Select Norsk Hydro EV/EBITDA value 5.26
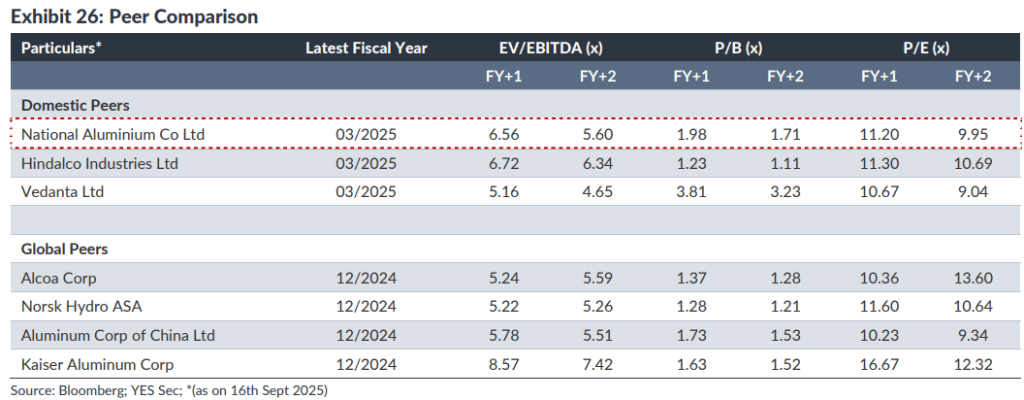The image size is (1024, 400). pos(598,307)
